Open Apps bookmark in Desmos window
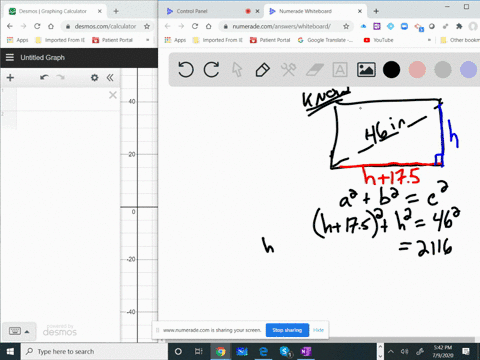This screenshot has width=480, height=360. click(18, 40)
